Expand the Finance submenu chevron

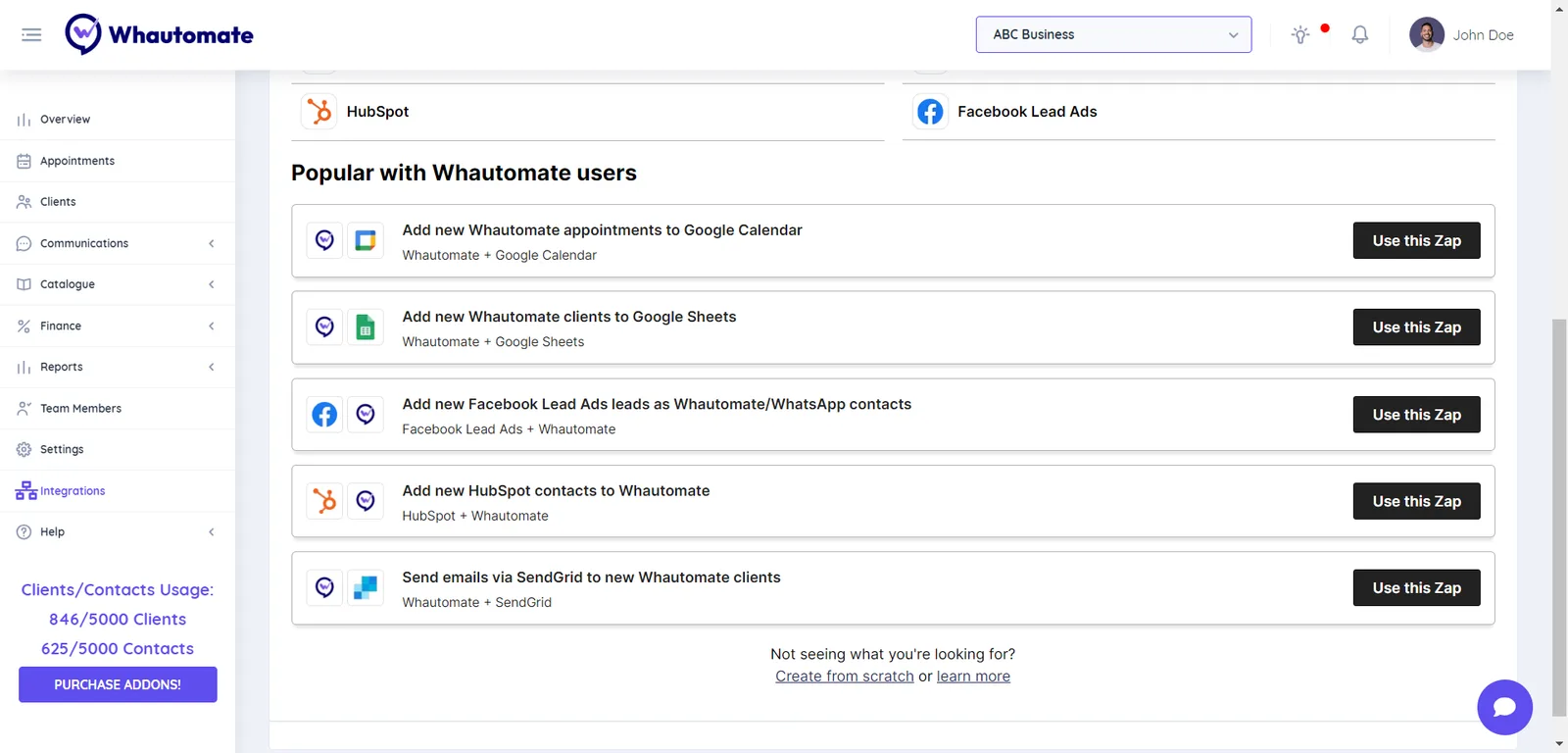pos(212,326)
